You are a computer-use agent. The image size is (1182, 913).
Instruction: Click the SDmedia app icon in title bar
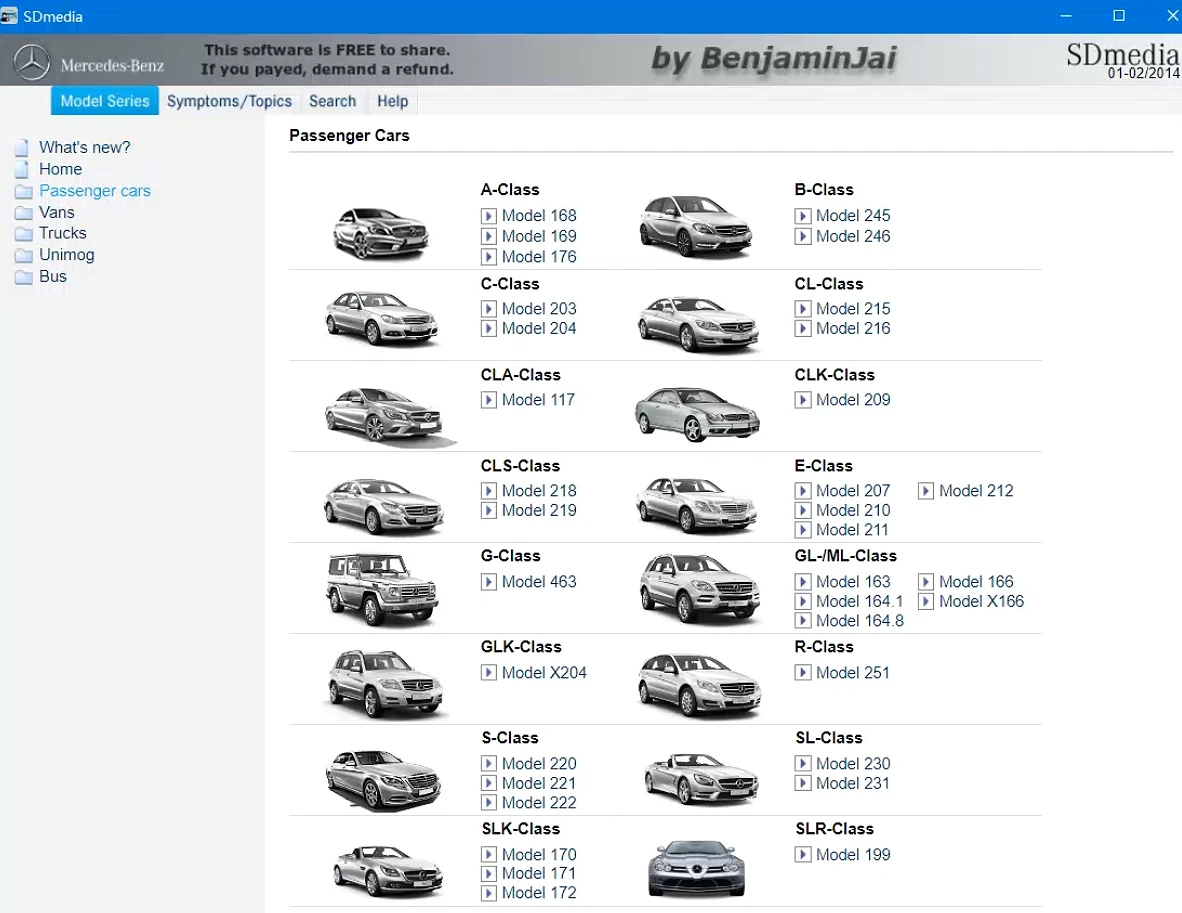(x=9, y=16)
